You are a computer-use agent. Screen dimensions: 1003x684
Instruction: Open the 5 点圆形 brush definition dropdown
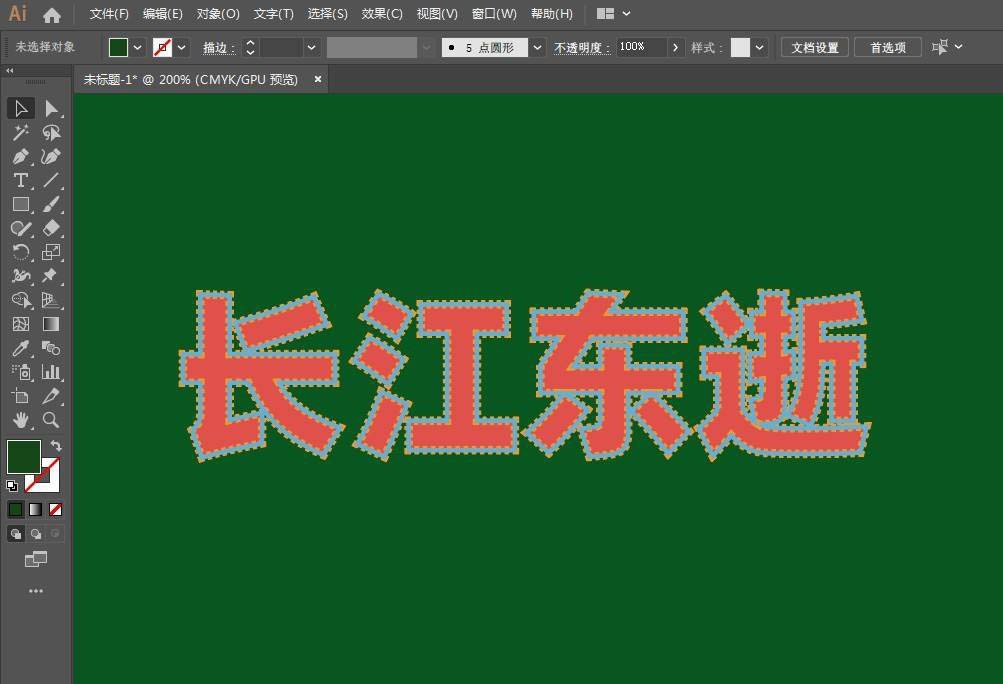coord(537,47)
